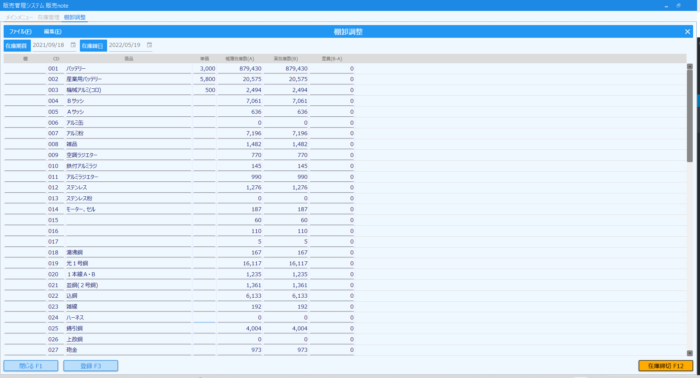Click the vertical scrollbar thumb

tap(690, 116)
